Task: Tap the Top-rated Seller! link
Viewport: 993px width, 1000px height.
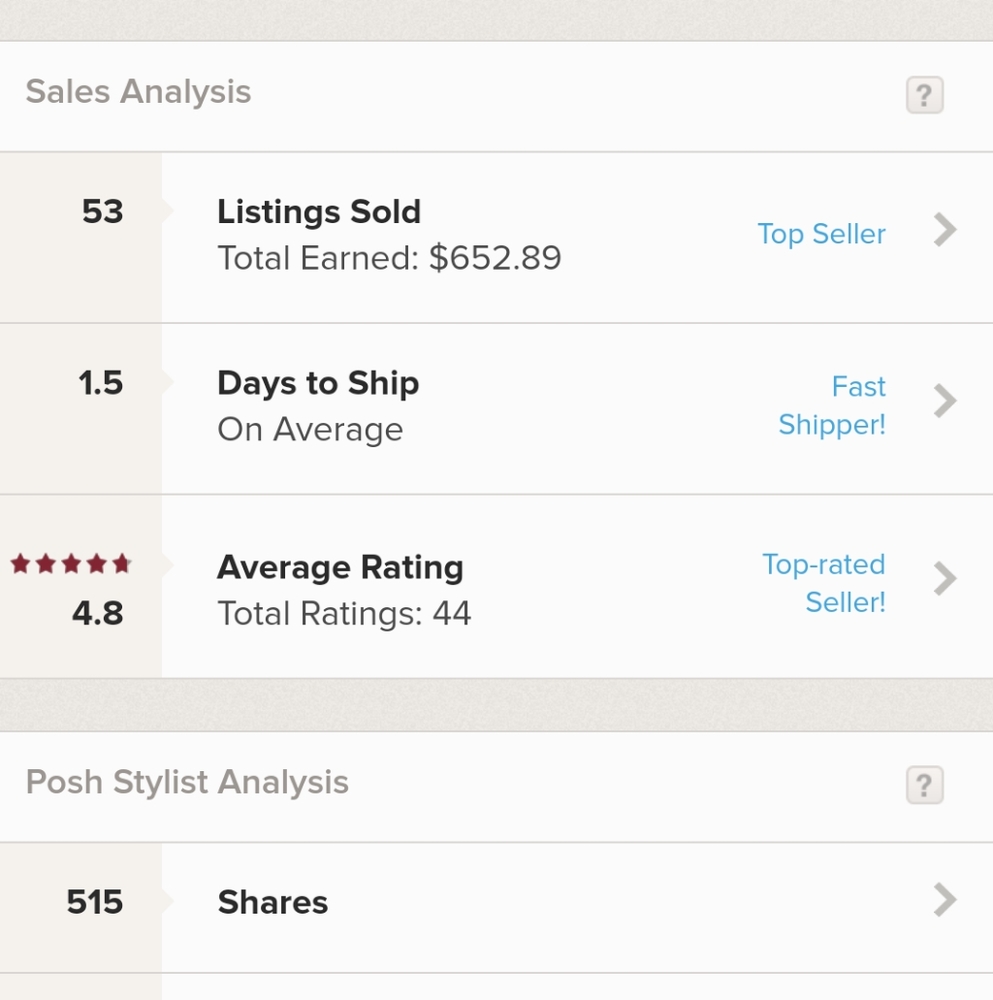Action: (824, 583)
